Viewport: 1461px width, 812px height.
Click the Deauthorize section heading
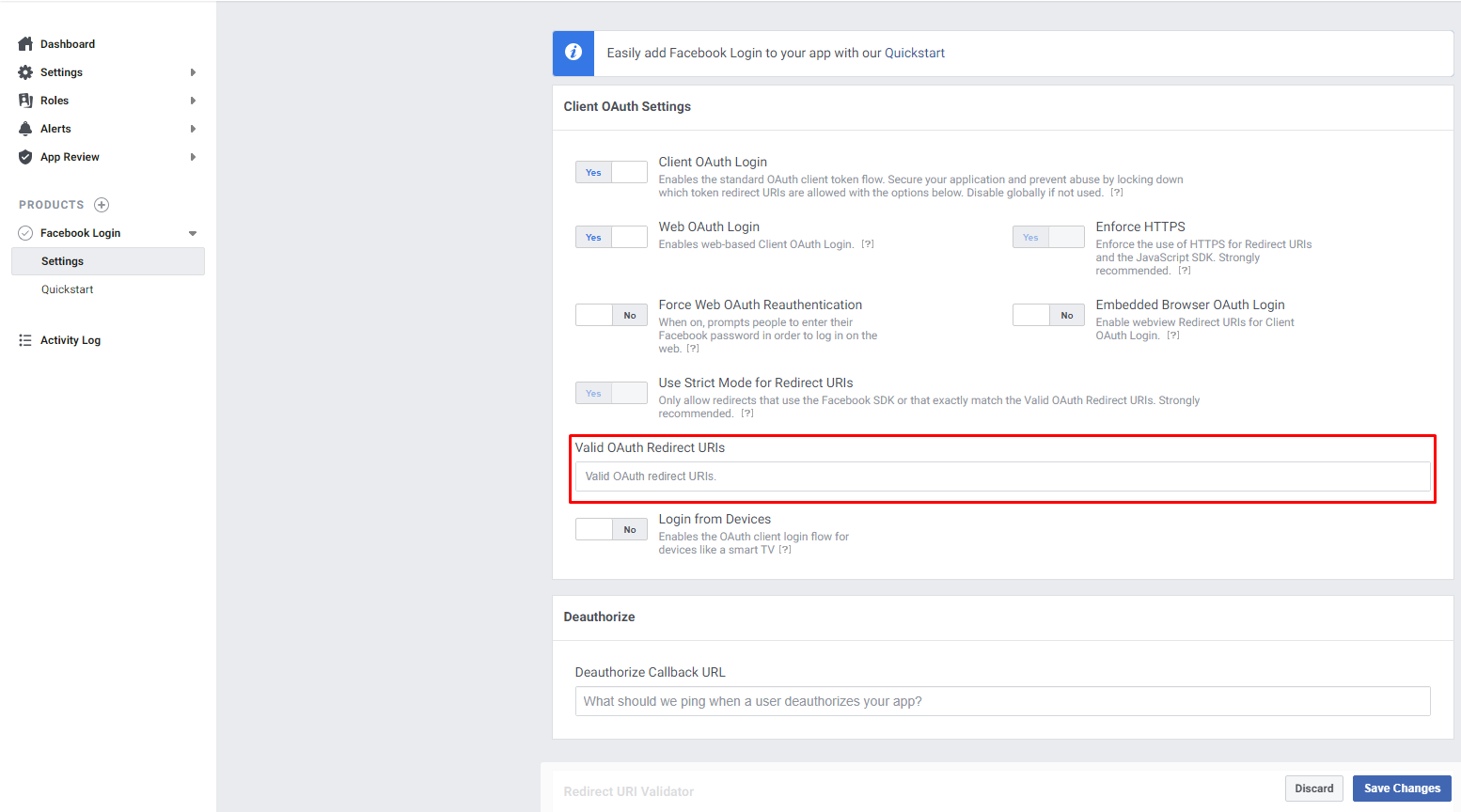coord(599,617)
